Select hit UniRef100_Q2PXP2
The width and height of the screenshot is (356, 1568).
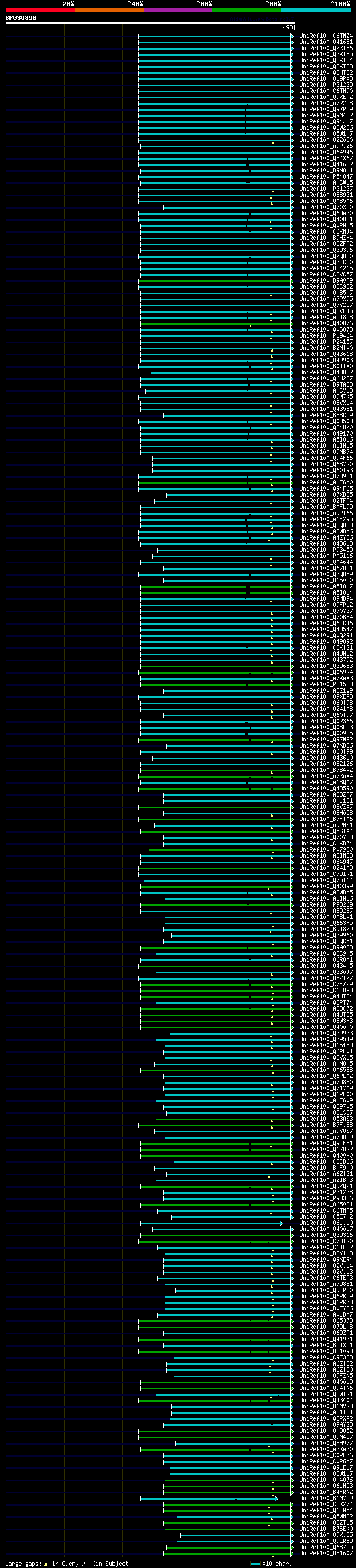coord(326,1419)
